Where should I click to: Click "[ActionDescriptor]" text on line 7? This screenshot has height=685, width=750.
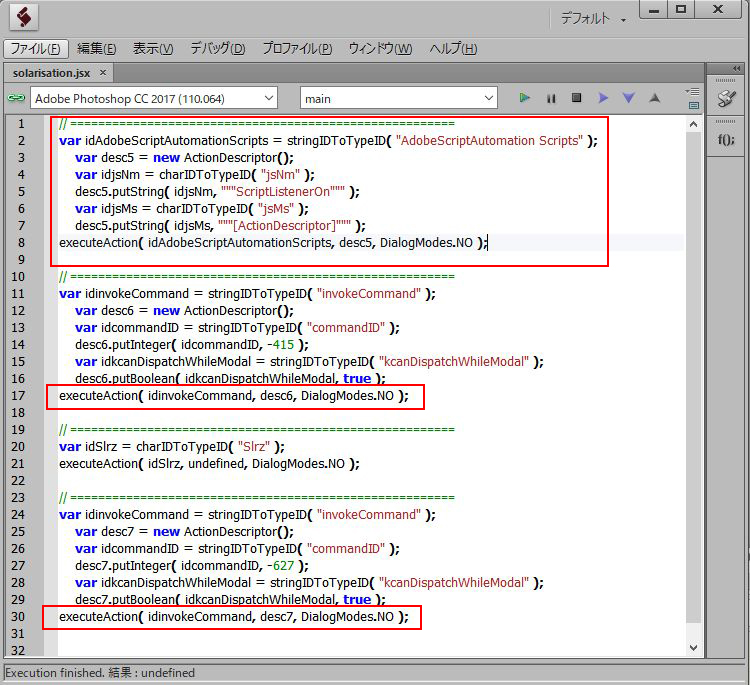284,226
